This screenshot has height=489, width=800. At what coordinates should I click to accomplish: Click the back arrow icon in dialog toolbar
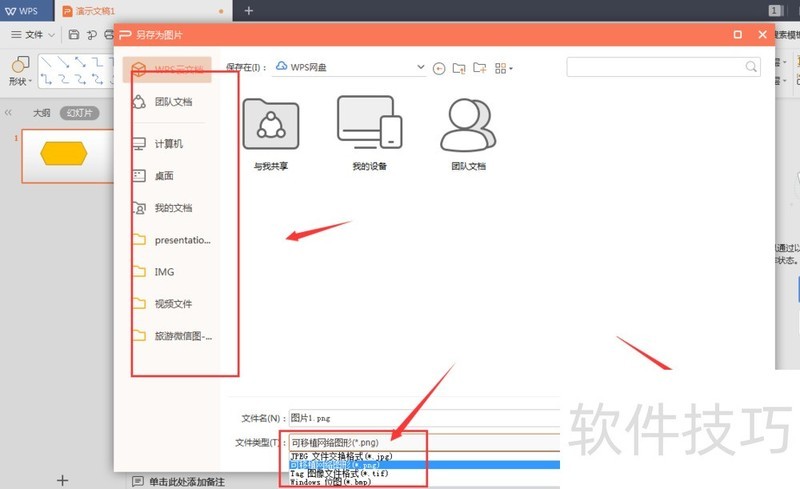pyautogui.click(x=439, y=68)
